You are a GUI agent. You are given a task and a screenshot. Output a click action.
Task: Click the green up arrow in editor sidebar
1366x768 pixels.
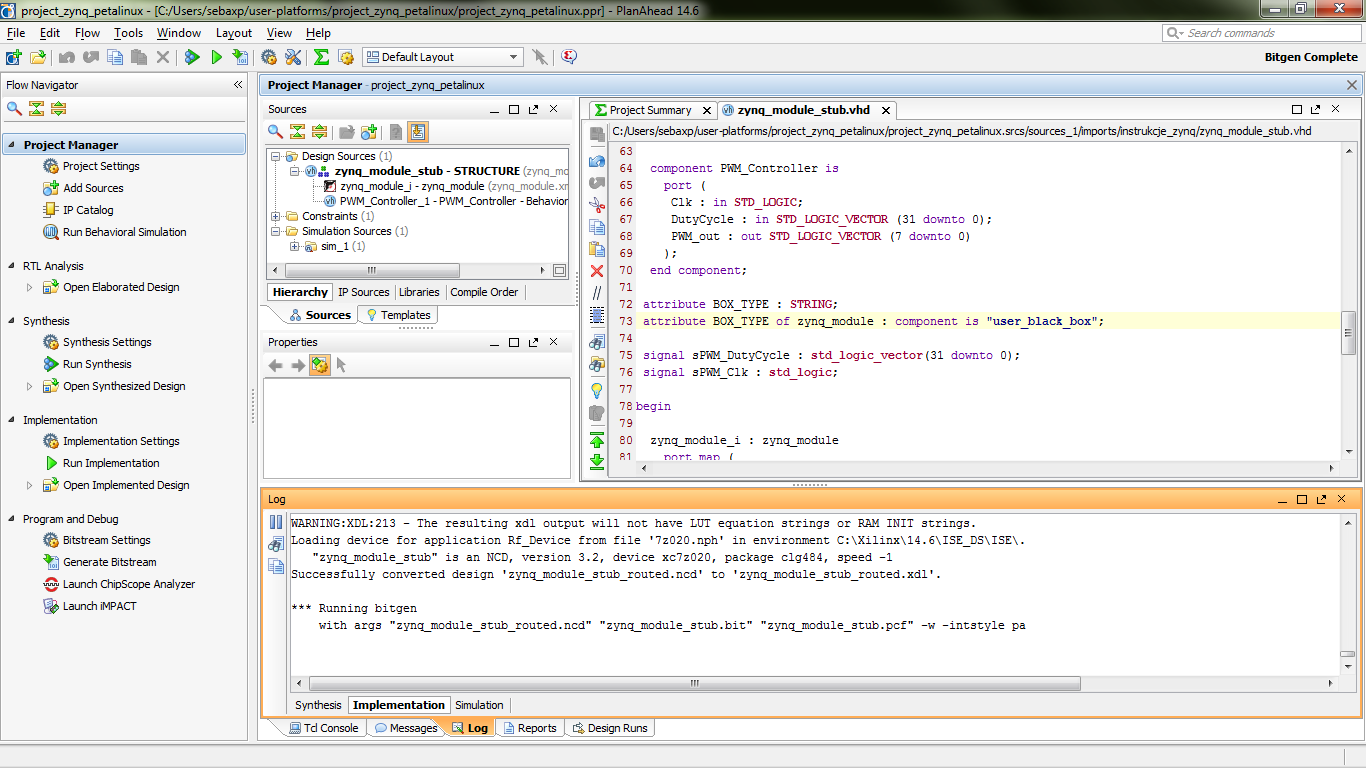click(597, 440)
